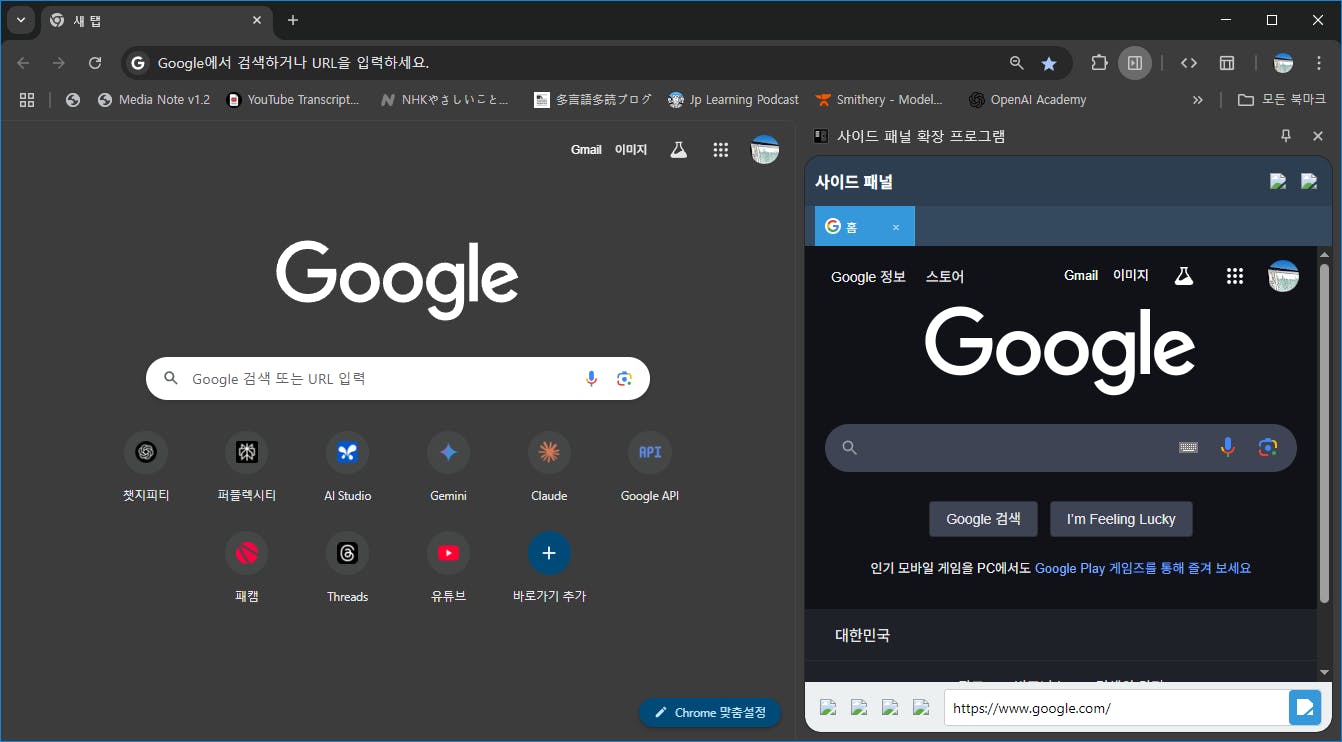Screen dimensions: 1342x742
Task: Open the Google apps grid on the new tab page
Action: (x=721, y=150)
